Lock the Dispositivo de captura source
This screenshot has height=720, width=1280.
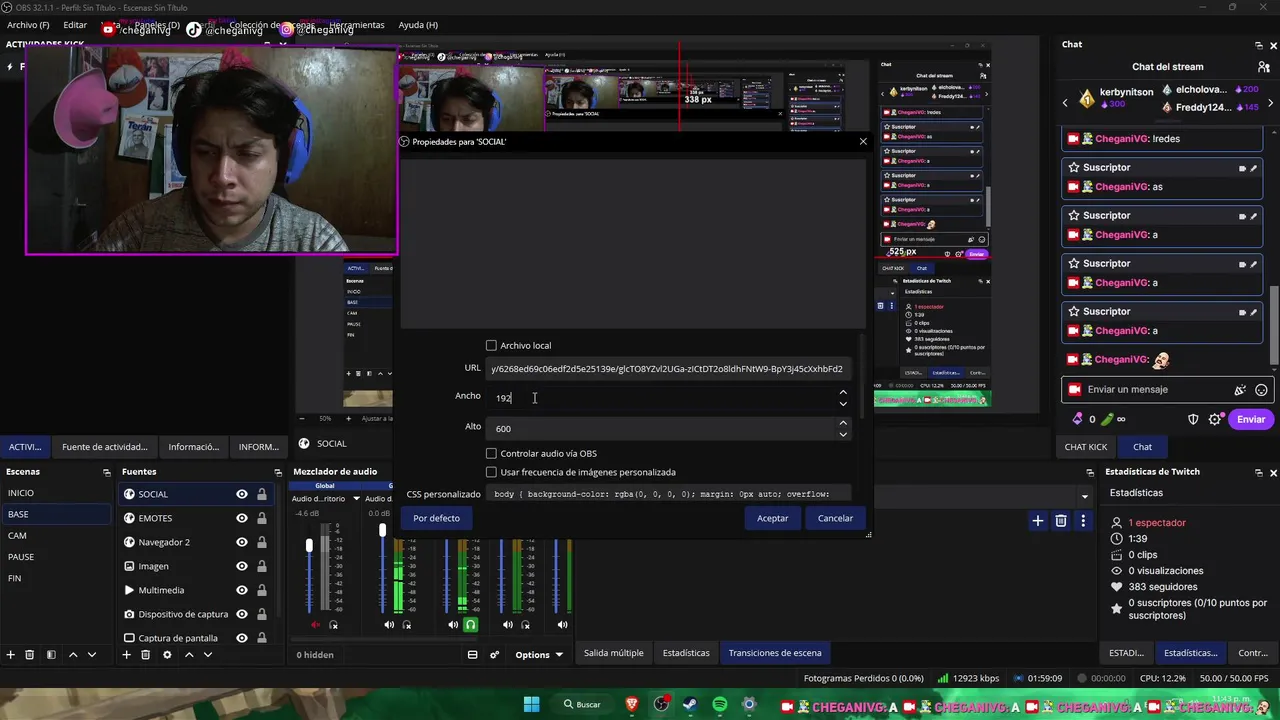pos(262,614)
